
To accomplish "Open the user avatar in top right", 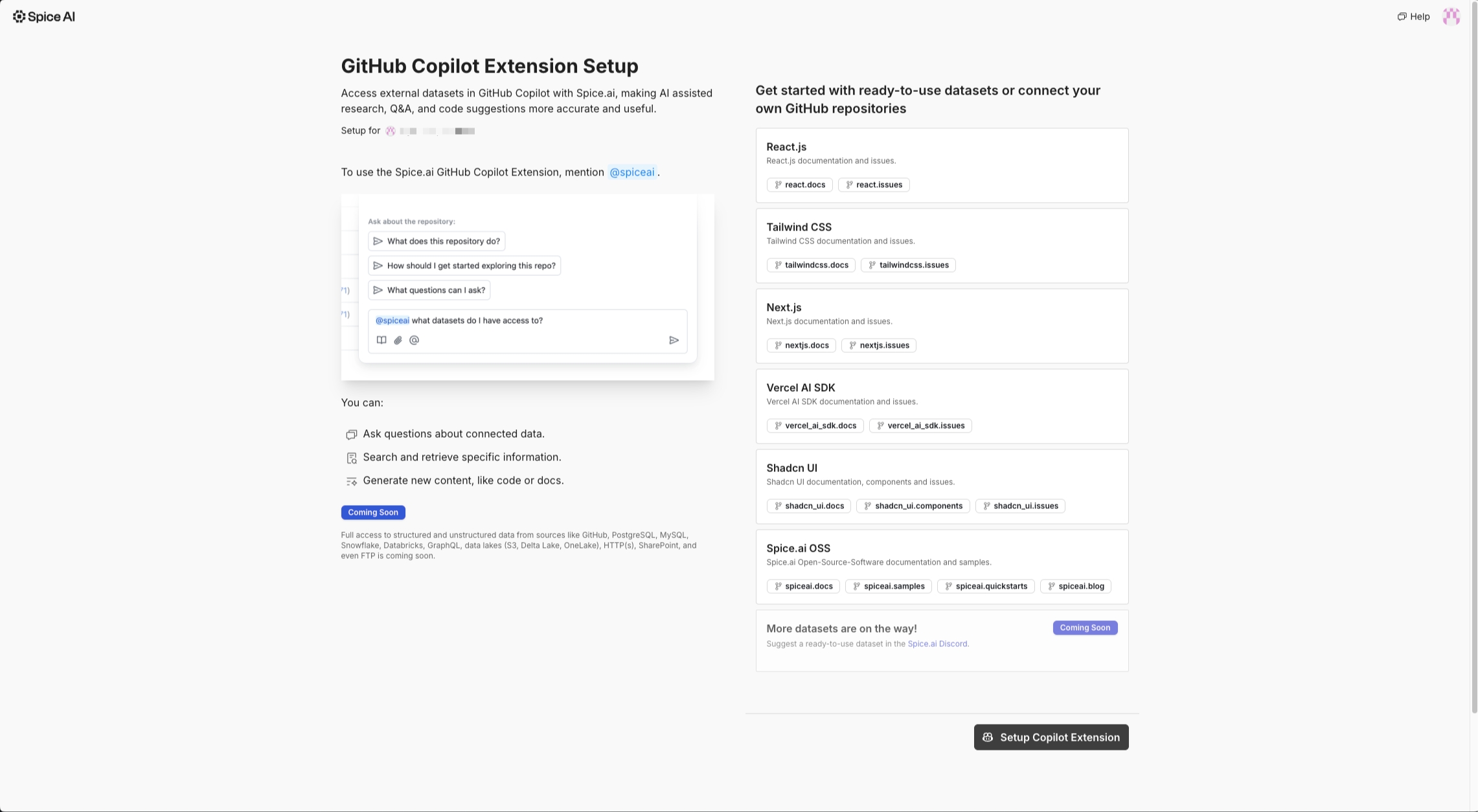I will coord(1451,17).
